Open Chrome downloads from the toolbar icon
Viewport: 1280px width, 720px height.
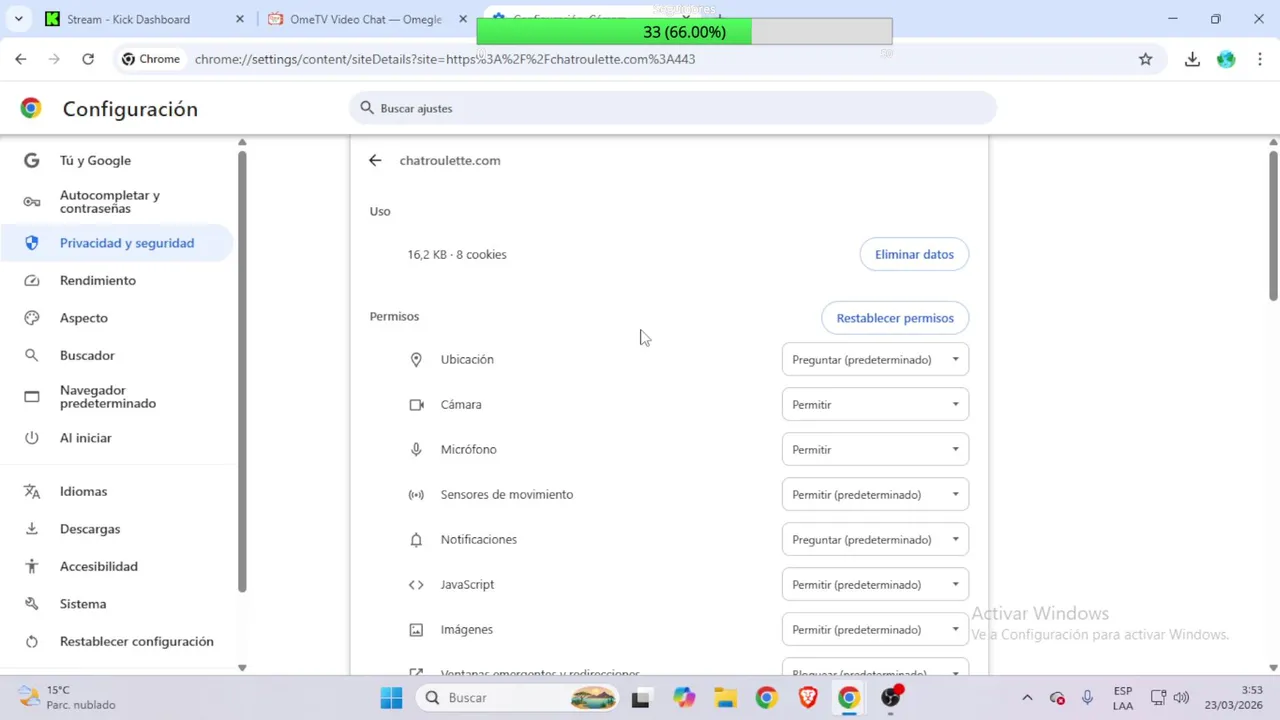tap(1192, 59)
